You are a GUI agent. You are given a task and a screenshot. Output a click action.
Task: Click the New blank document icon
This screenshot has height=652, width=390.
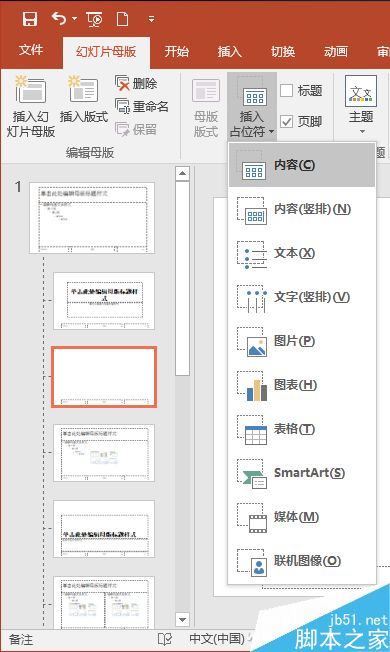[122, 19]
